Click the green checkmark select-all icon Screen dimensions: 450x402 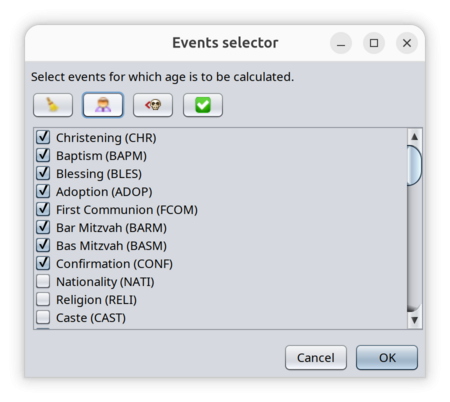[x=203, y=105]
